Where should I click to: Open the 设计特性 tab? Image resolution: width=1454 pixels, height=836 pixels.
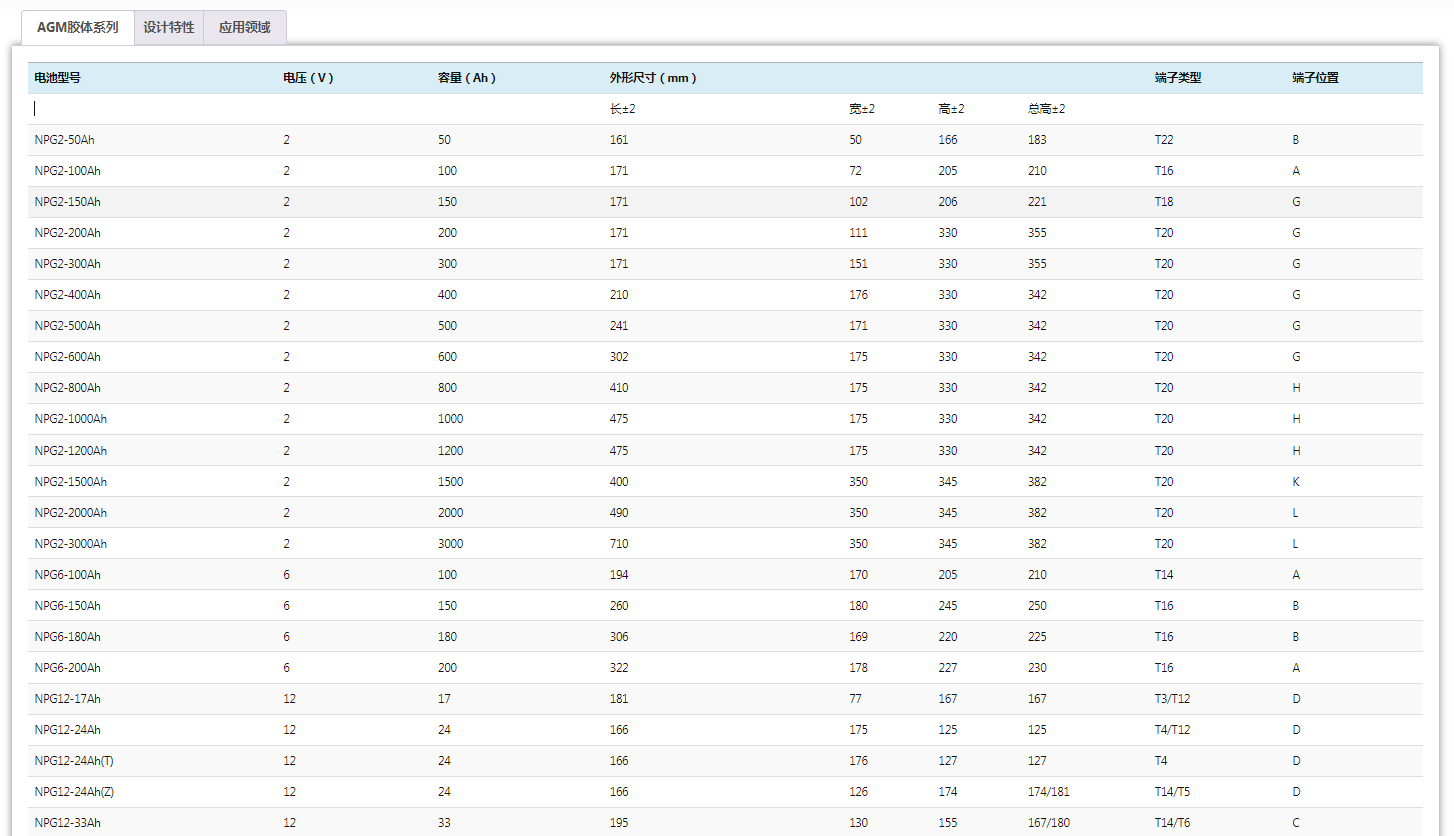(x=168, y=28)
